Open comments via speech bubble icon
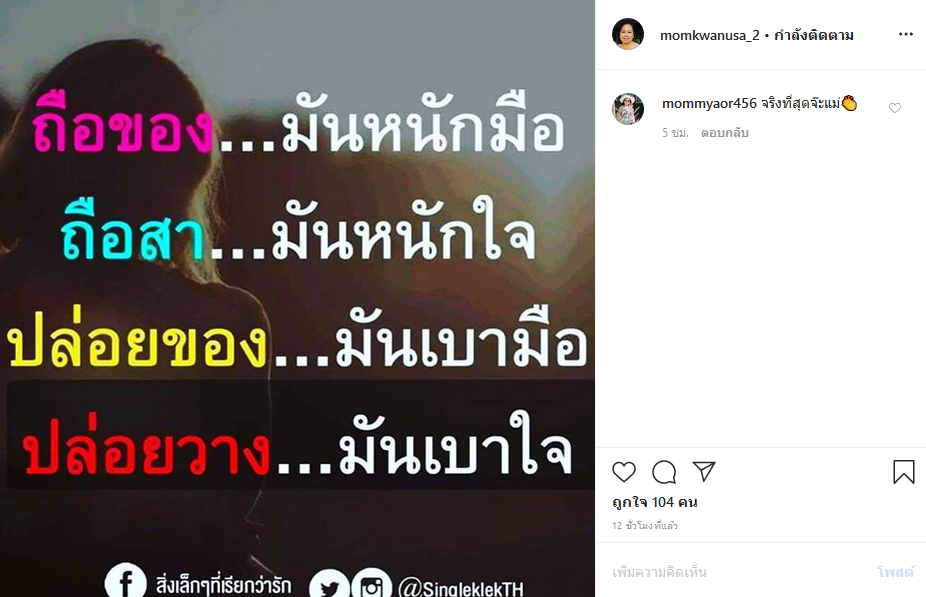 pyautogui.click(x=664, y=472)
